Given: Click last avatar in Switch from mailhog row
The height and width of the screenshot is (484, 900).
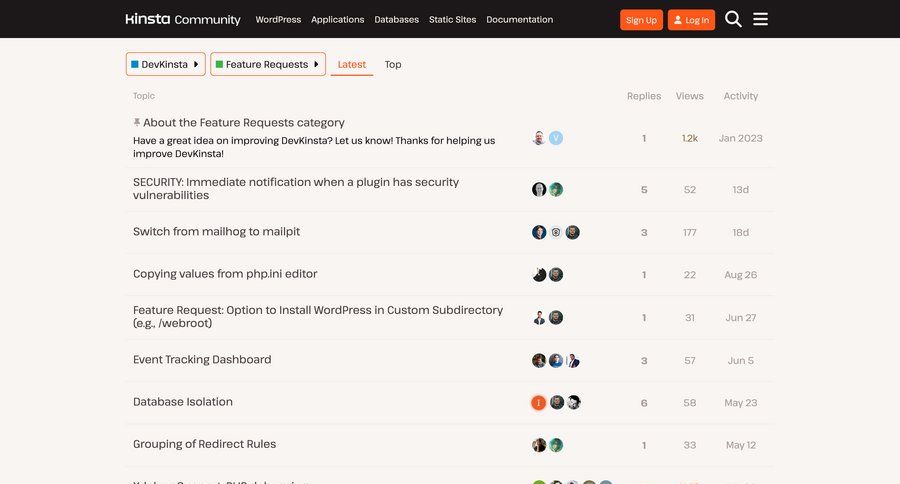Looking at the screenshot, I should (x=572, y=232).
